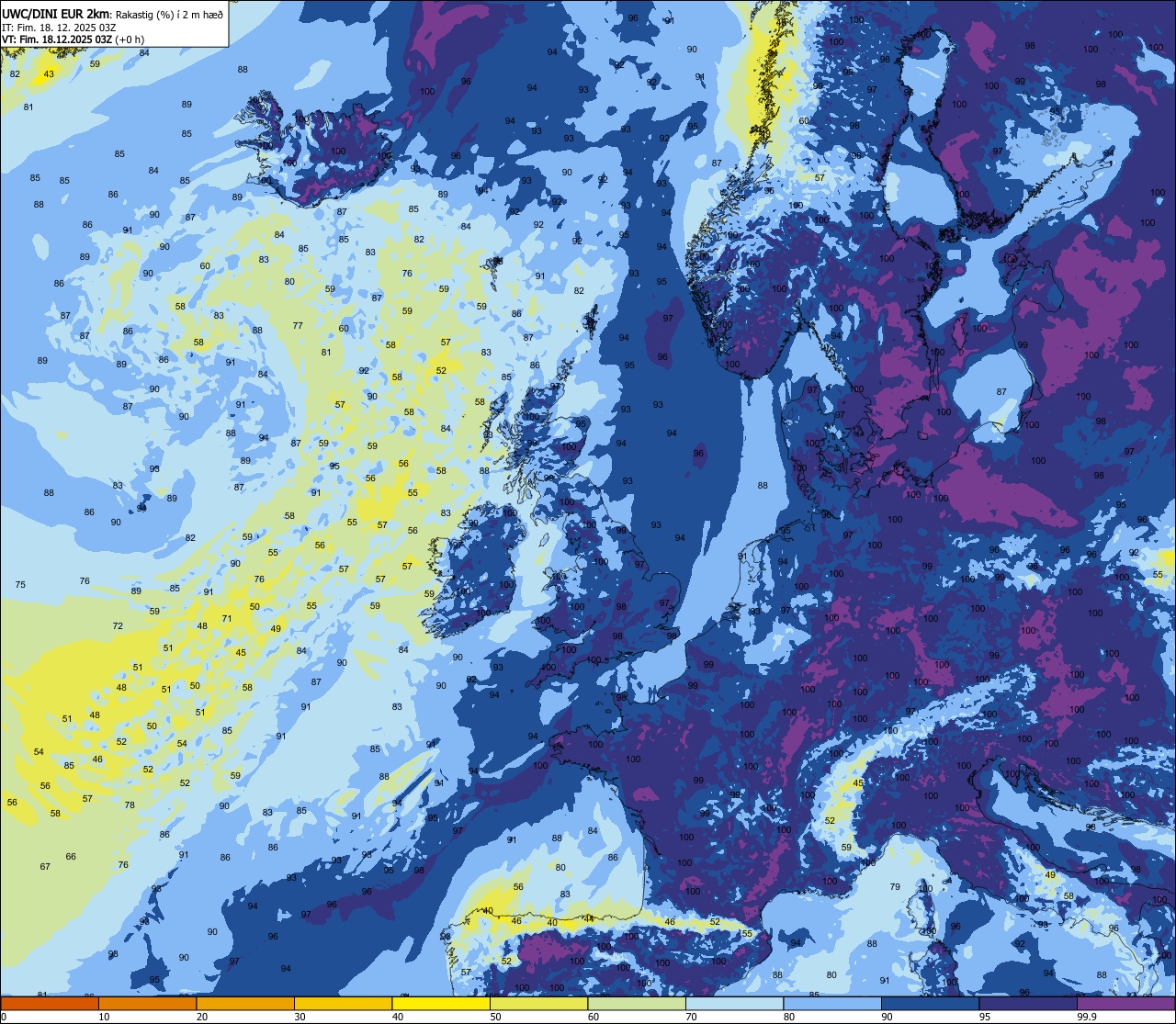Screen dimensions: 1176x1024
Task: Click the legend label 95
Action: 984,1017
